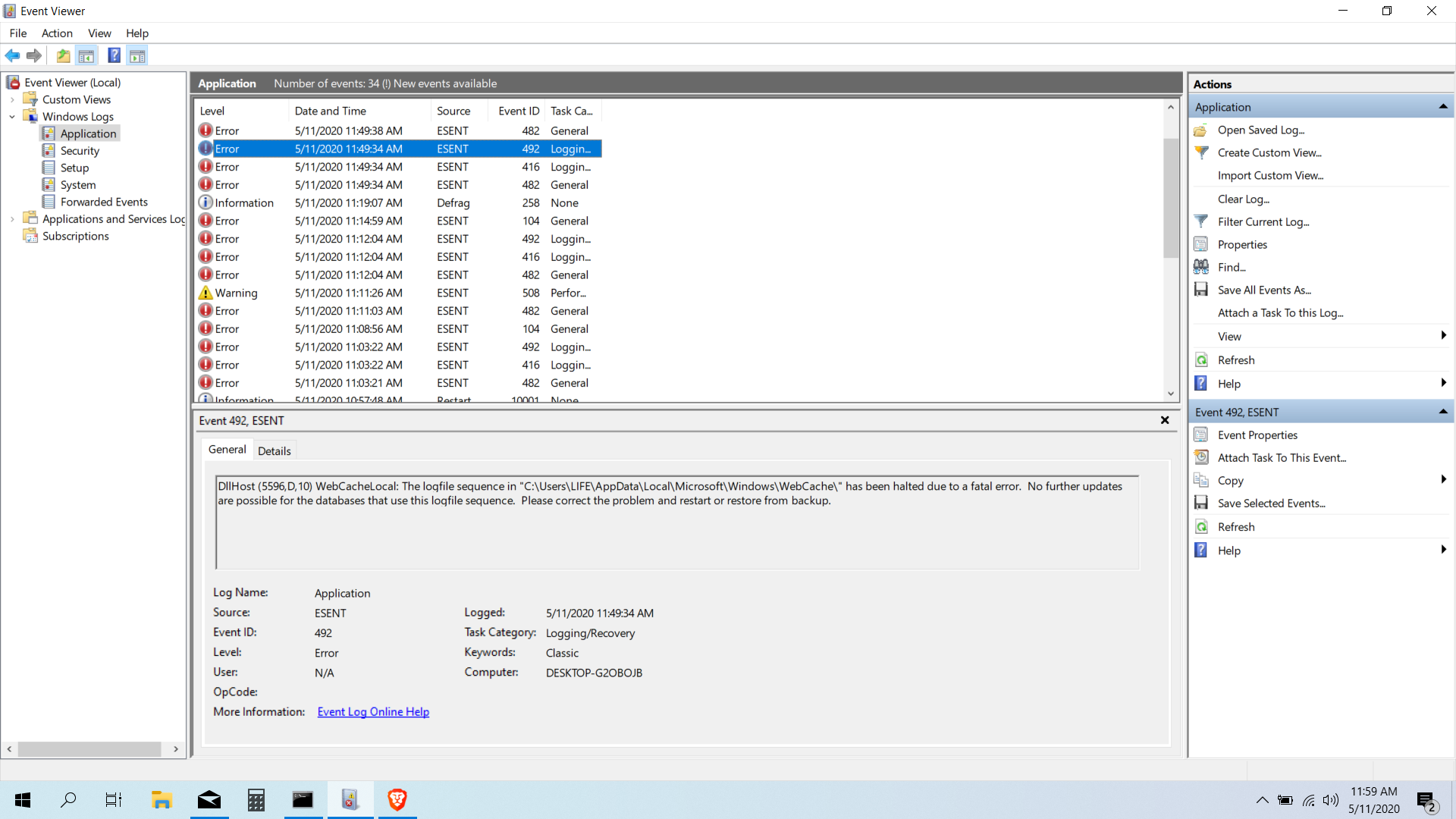Viewport: 1456px width, 819px height.
Task: Open the Action menu
Action: point(57,33)
